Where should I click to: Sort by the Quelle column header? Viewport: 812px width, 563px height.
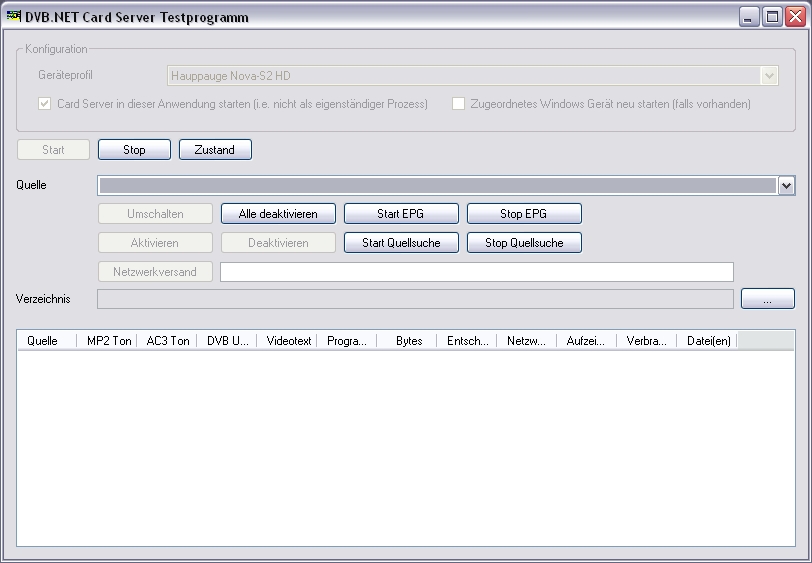(x=43, y=341)
